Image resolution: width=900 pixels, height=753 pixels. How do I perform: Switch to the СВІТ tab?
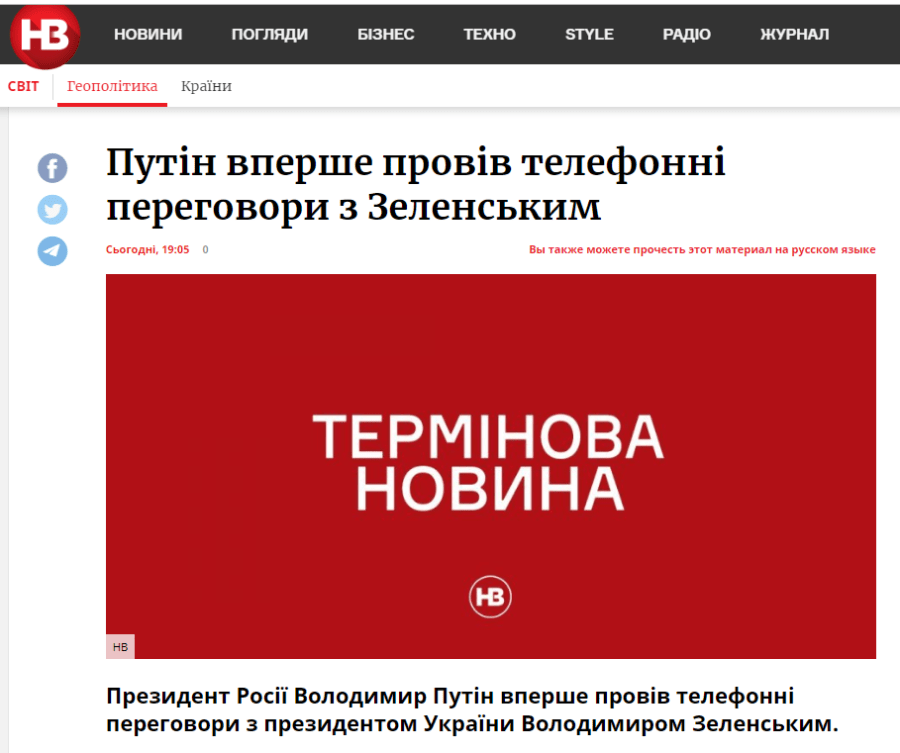[23, 86]
